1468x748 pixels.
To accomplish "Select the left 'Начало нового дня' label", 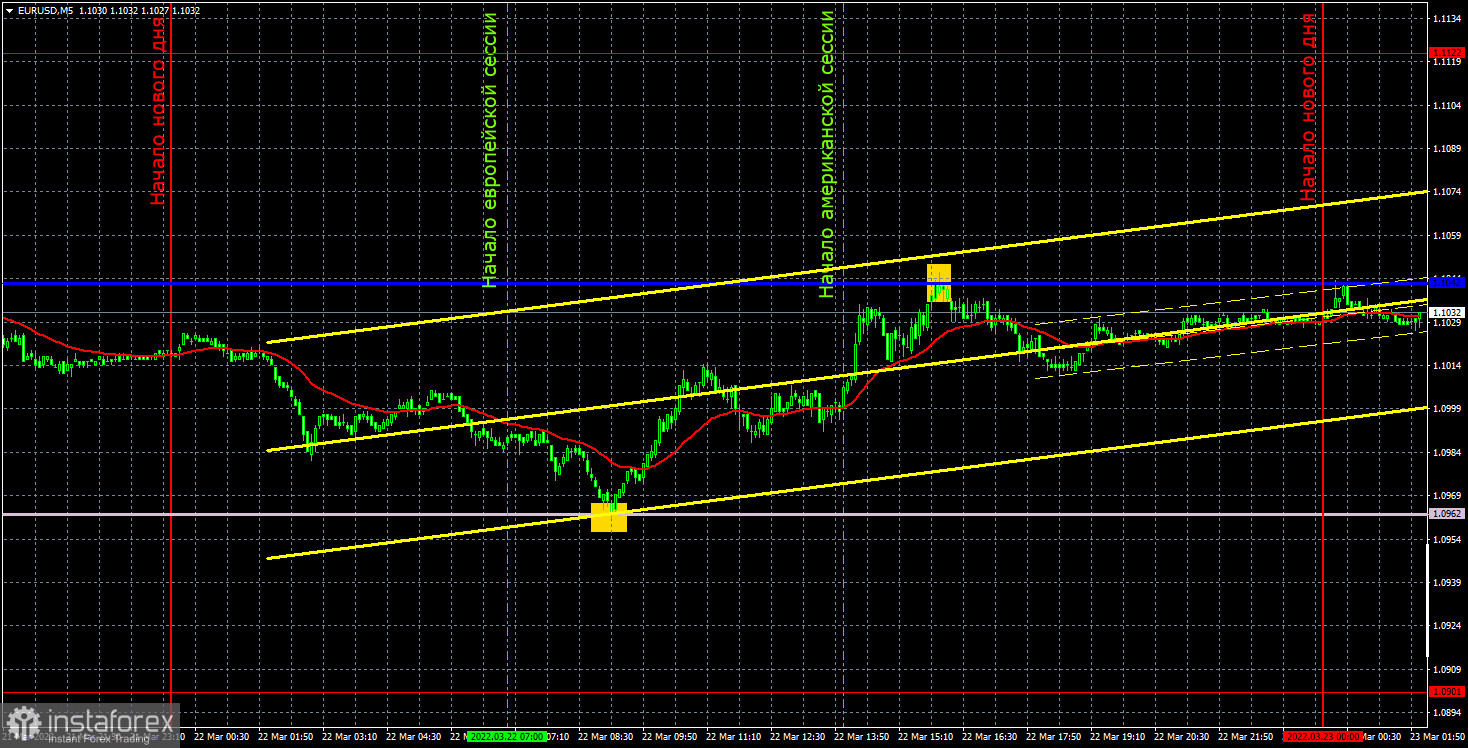I will 159,109.
